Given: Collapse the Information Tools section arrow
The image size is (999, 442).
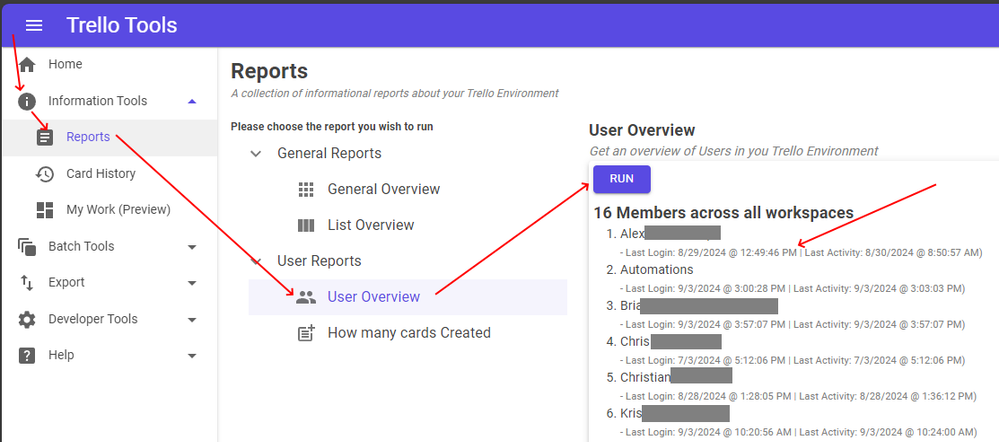Looking at the screenshot, I should [x=192, y=101].
